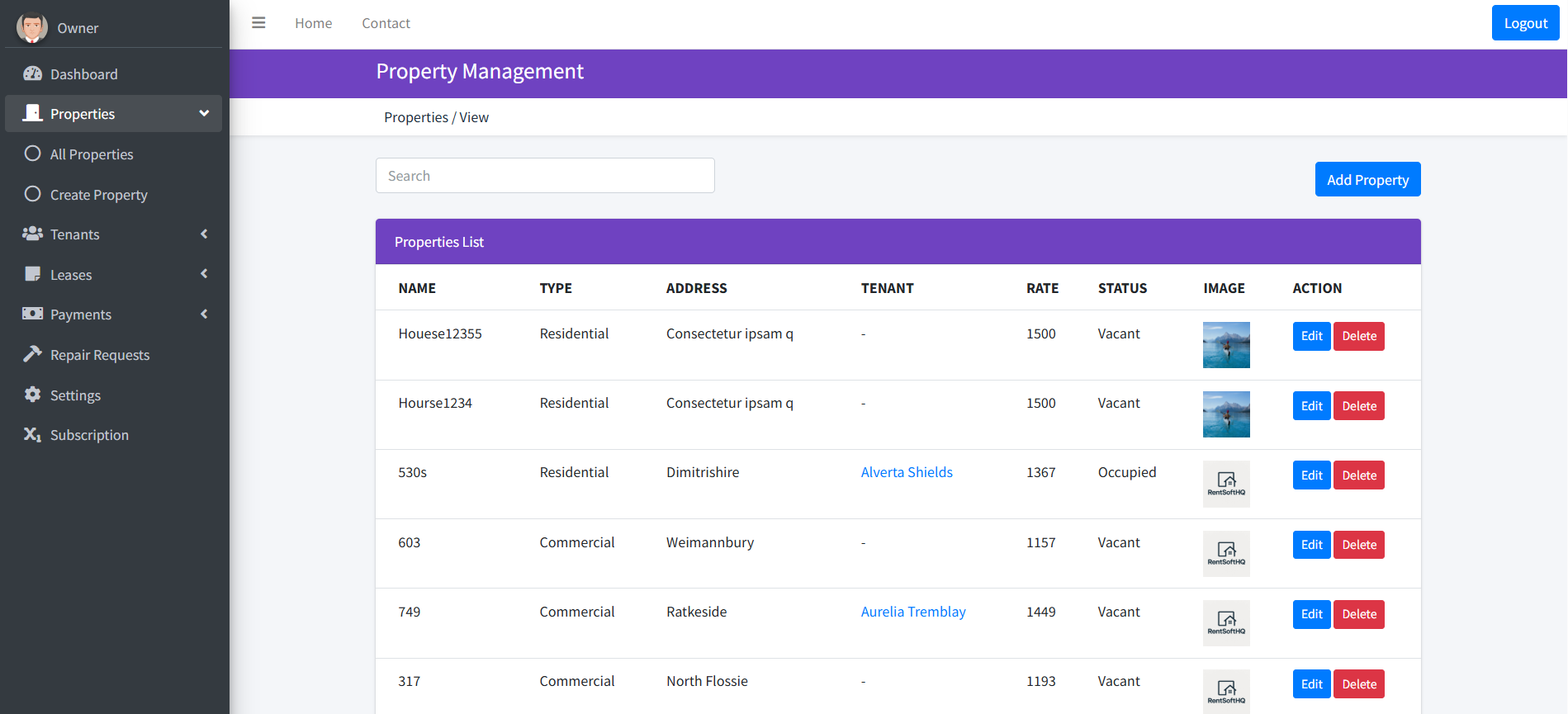The width and height of the screenshot is (1568, 714).
Task: Click the Settings gear icon
Action: [x=32, y=395]
